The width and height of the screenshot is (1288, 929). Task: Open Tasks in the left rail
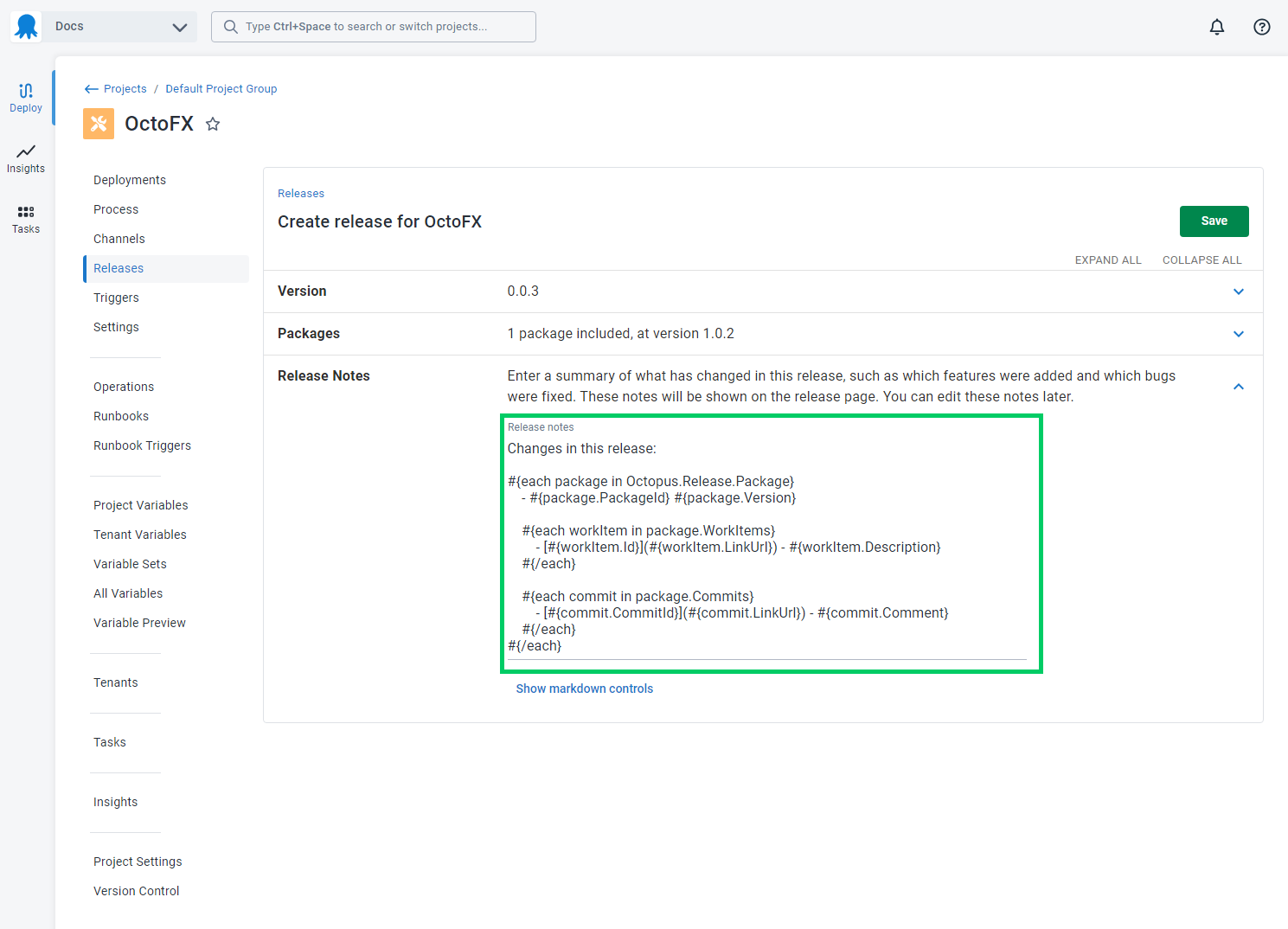tap(26, 220)
